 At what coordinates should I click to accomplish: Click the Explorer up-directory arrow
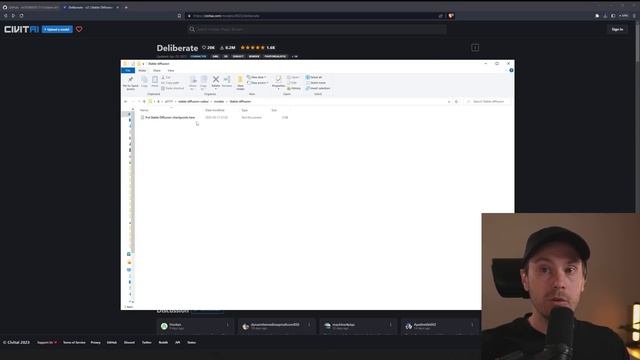144,101
